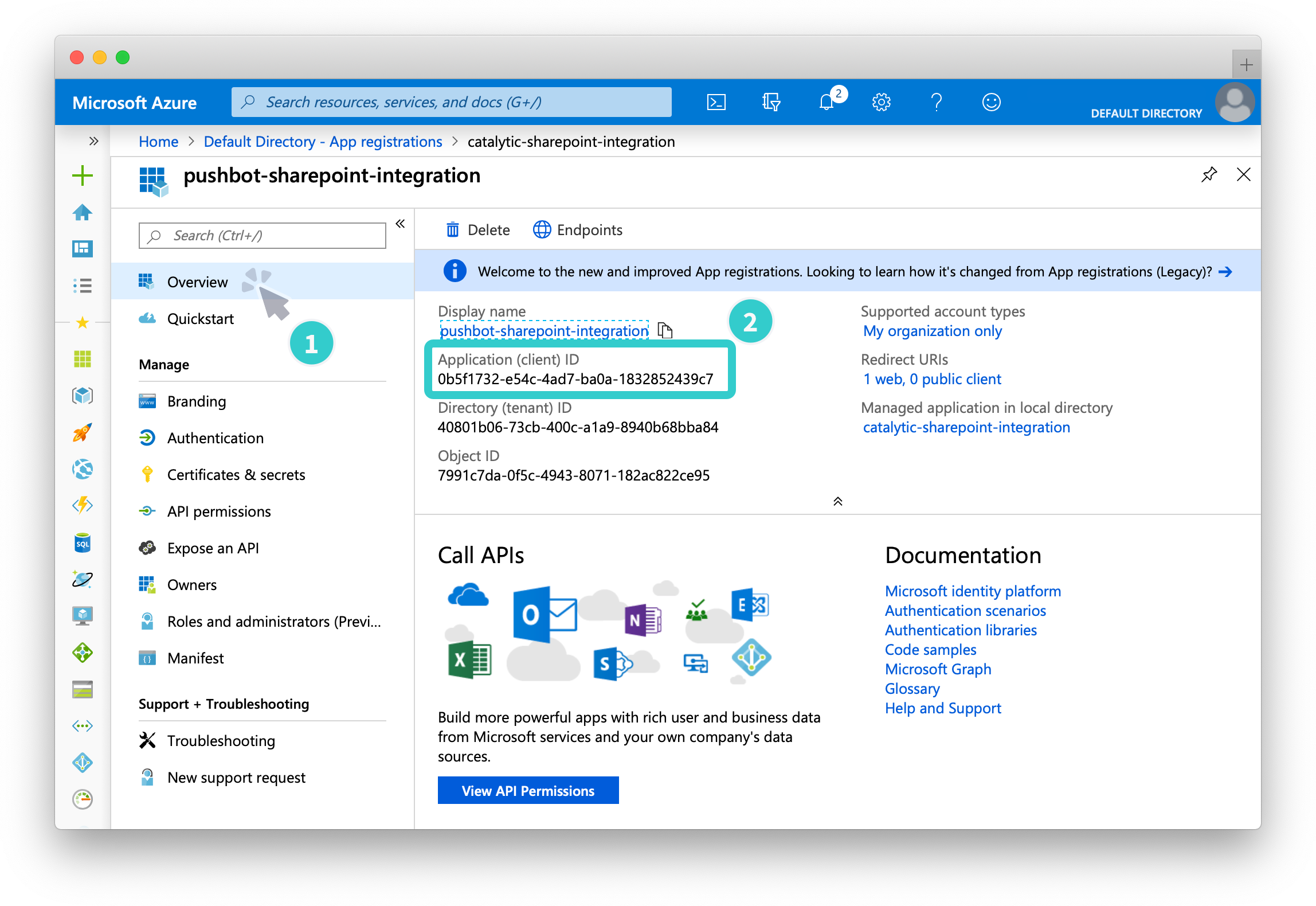Click the green Create a resource plus

pyautogui.click(x=83, y=175)
